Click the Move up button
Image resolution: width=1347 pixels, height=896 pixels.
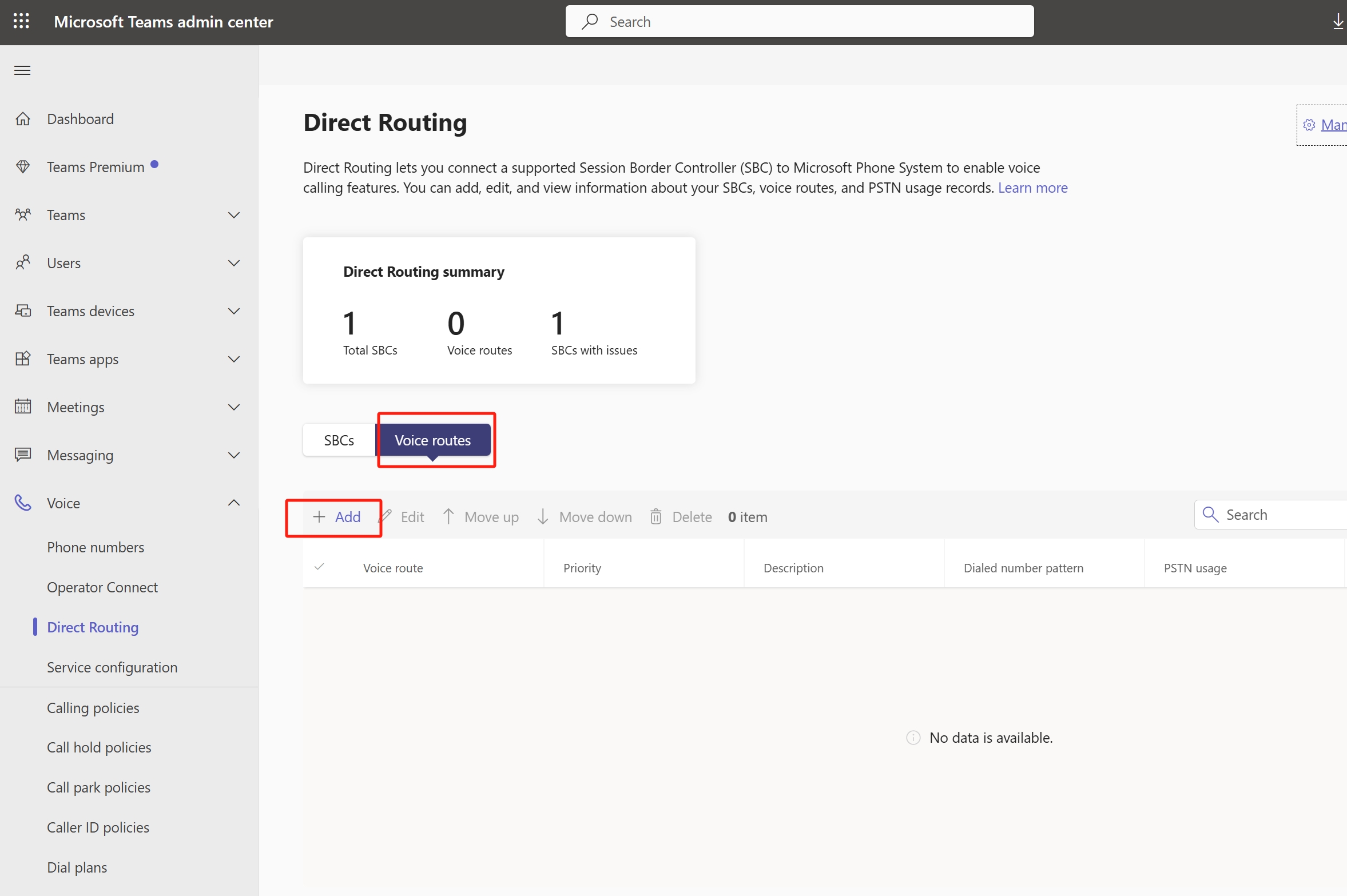pyautogui.click(x=480, y=517)
